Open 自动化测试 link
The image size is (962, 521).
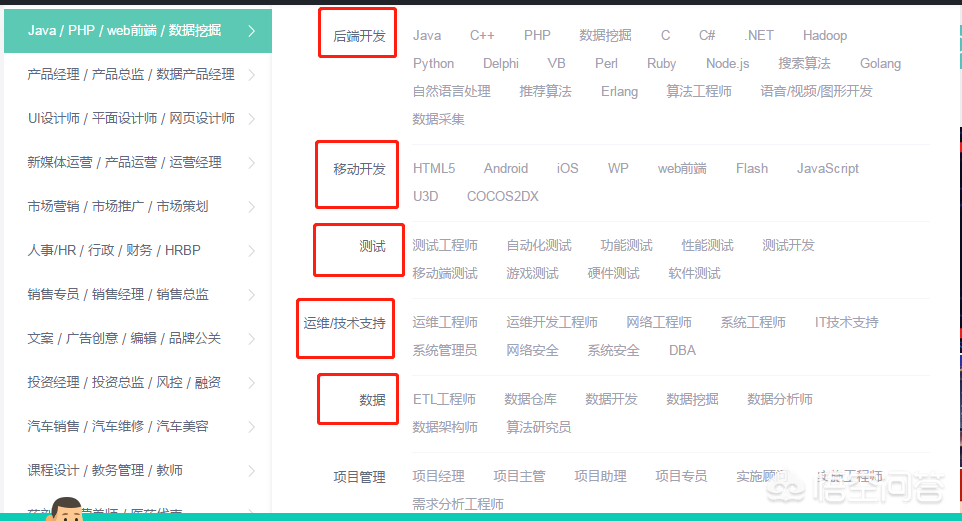(x=539, y=245)
